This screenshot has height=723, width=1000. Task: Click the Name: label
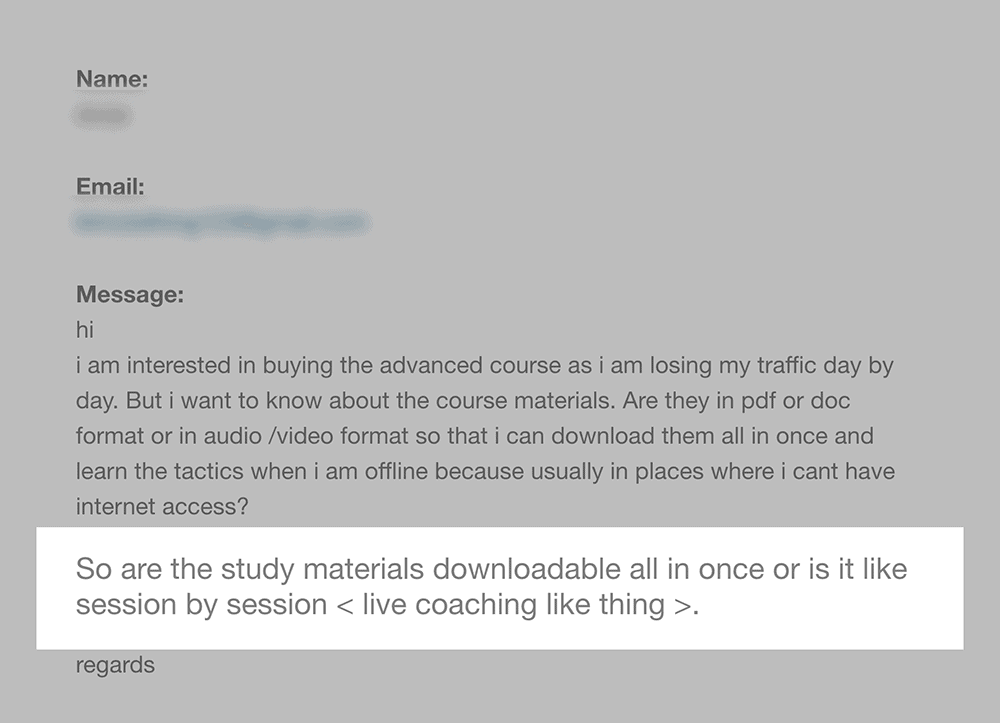tap(112, 79)
